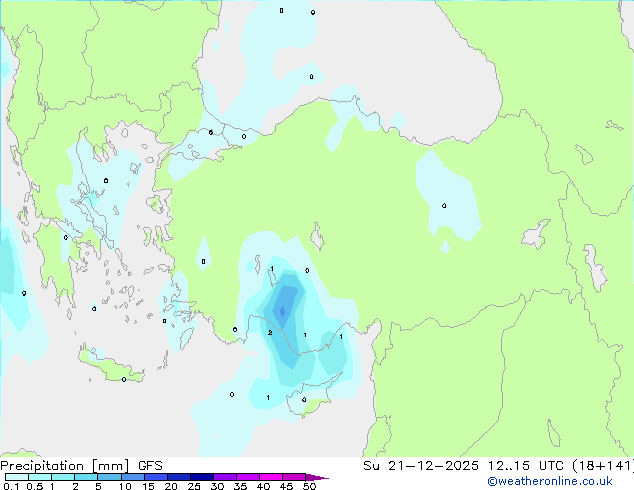Click the '40' legend scale label
This screenshot has width=634, height=490.
tap(263, 486)
